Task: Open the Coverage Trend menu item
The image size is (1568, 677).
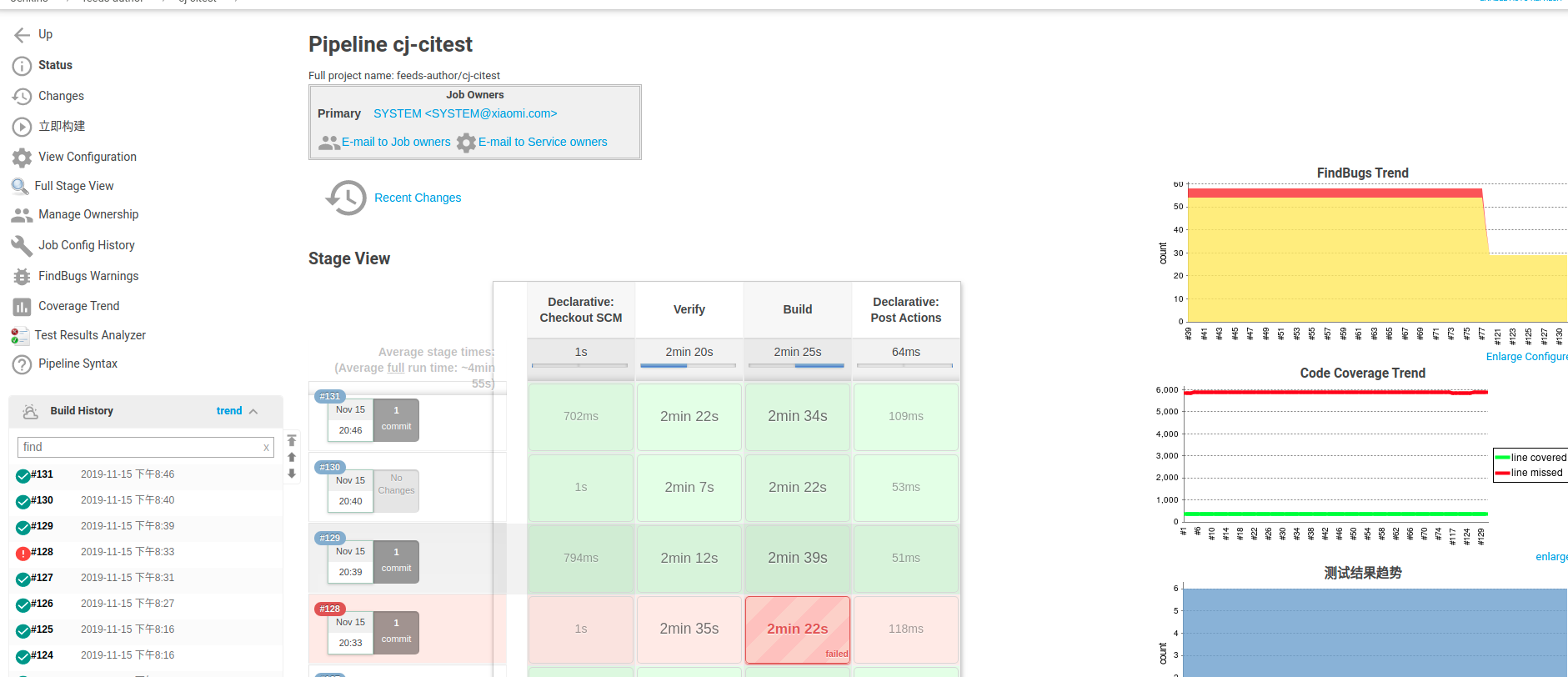Action: (78, 306)
